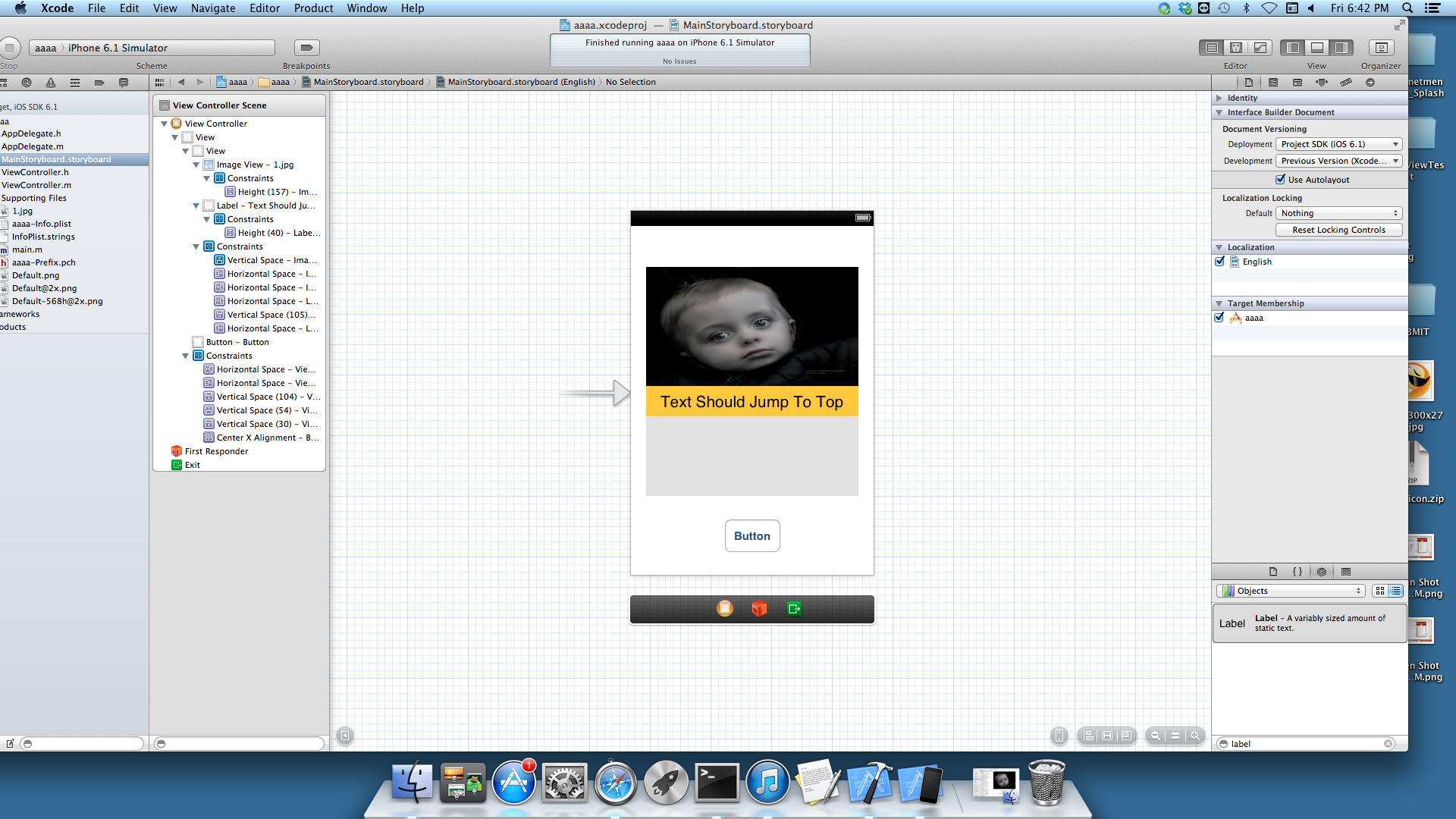
Task: Open the Organizer window
Action: pos(1381,48)
